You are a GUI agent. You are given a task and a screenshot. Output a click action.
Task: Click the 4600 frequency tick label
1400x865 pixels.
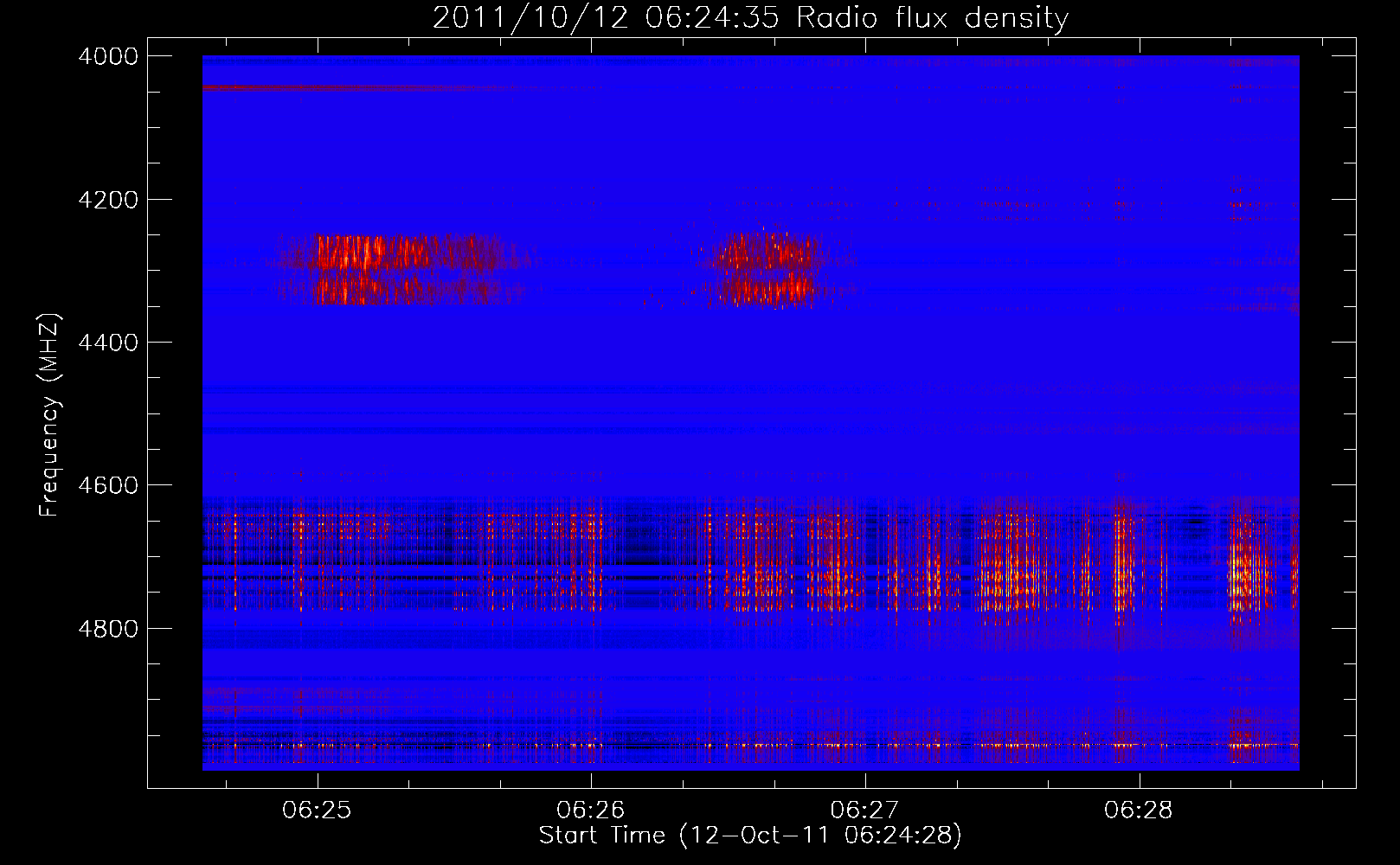(x=108, y=485)
